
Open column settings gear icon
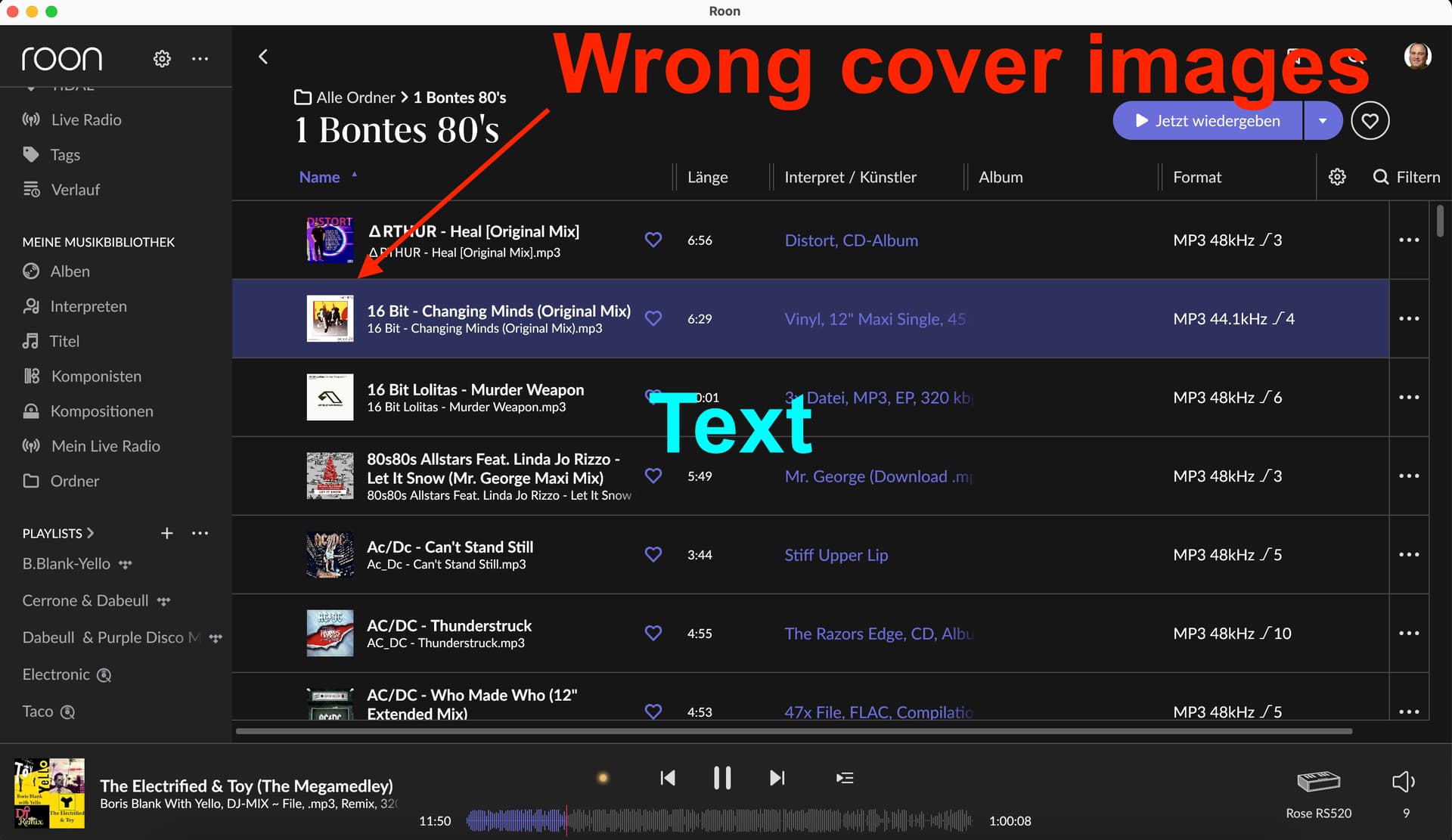coord(1337,177)
